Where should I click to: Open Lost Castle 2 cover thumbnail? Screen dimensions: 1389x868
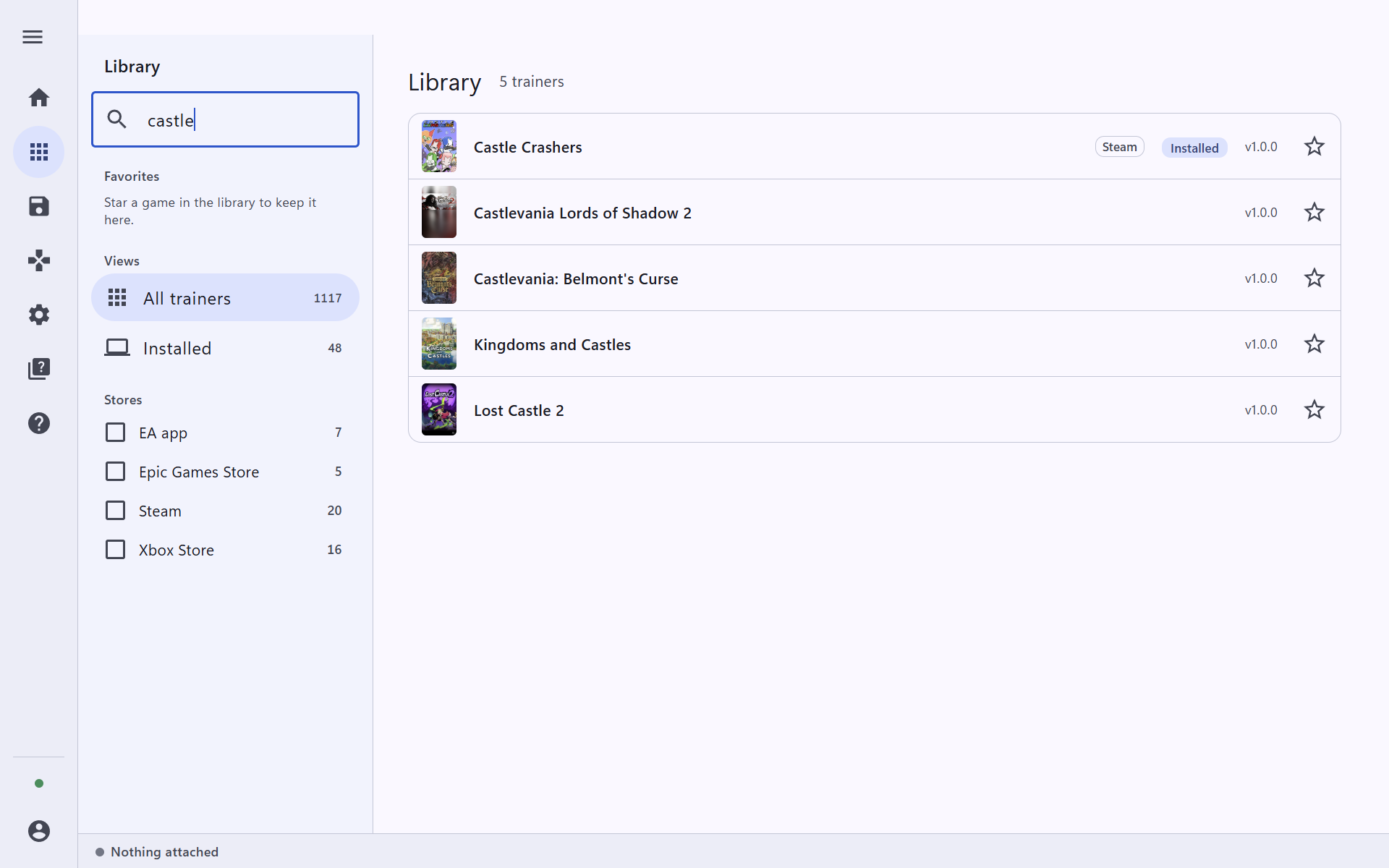pyautogui.click(x=439, y=409)
